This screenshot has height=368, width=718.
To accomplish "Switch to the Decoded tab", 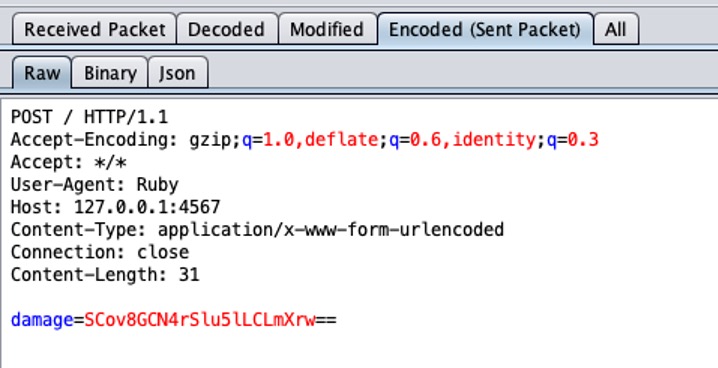I will click(227, 29).
